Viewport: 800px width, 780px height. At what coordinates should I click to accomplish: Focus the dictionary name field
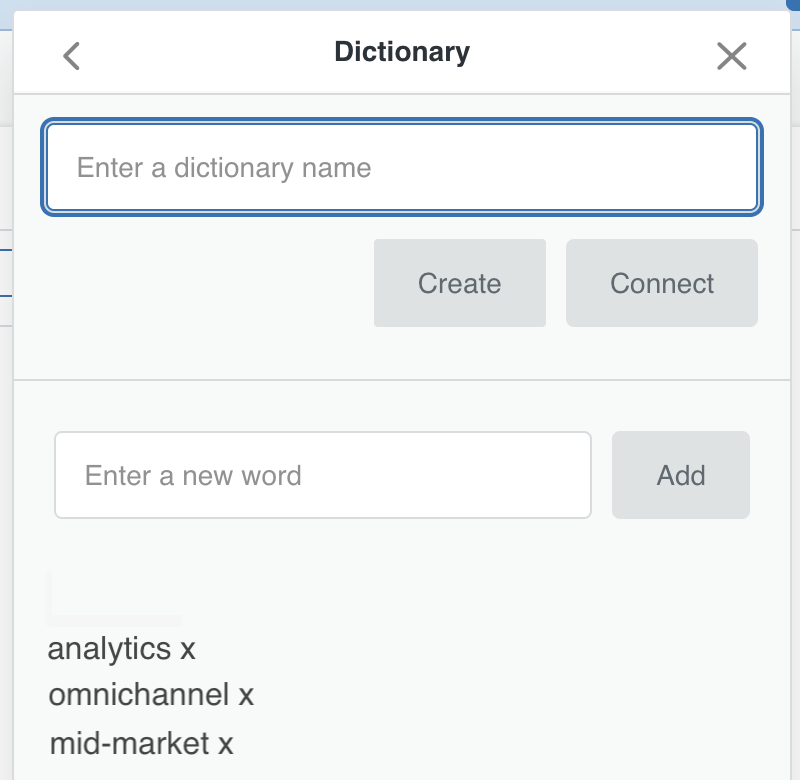pyautogui.click(x=401, y=168)
